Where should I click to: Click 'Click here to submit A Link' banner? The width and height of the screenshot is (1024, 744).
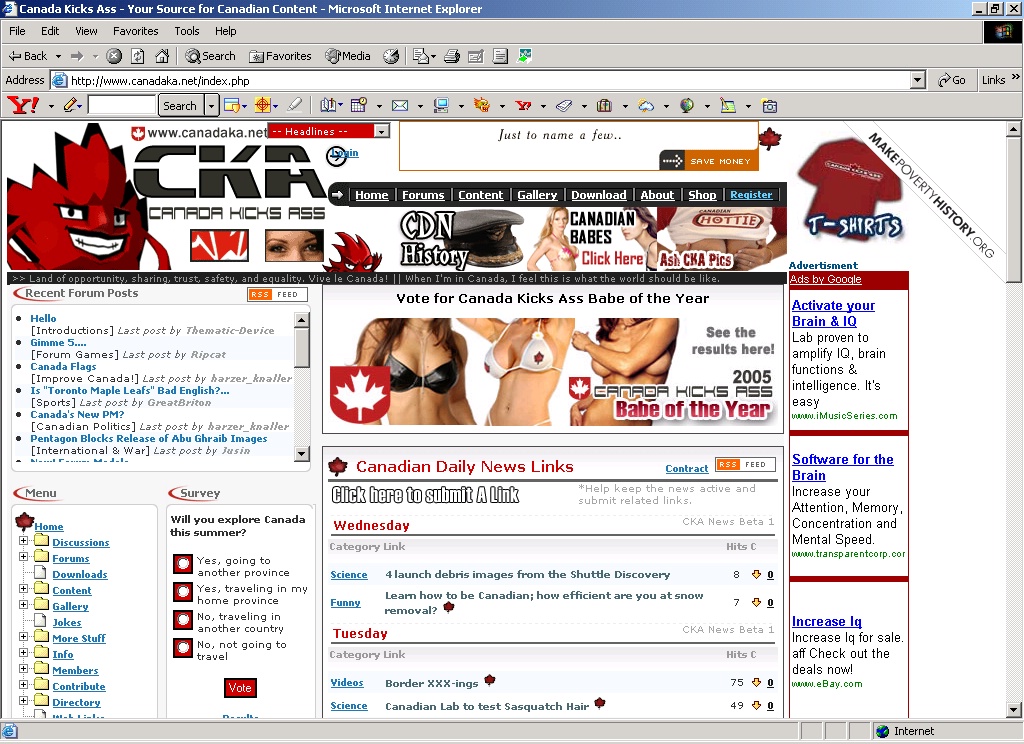click(426, 495)
